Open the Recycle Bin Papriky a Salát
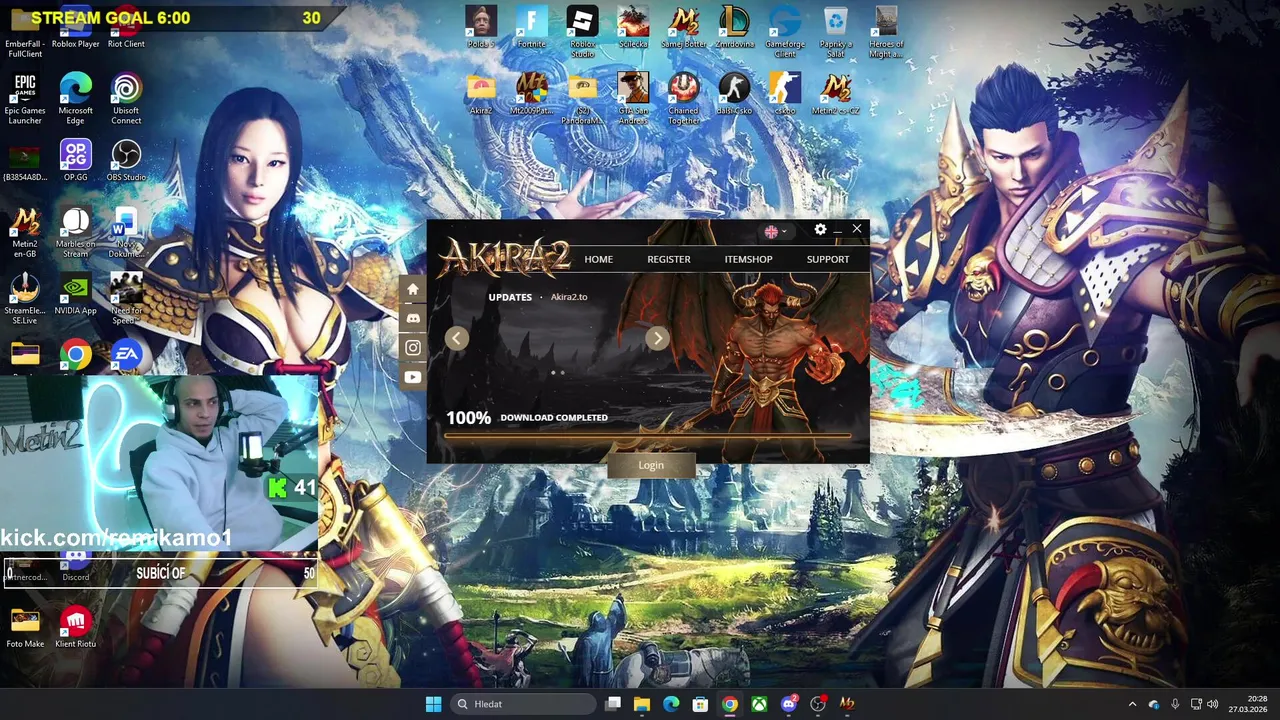The height and width of the screenshot is (720, 1280). [x=835, y=31]
